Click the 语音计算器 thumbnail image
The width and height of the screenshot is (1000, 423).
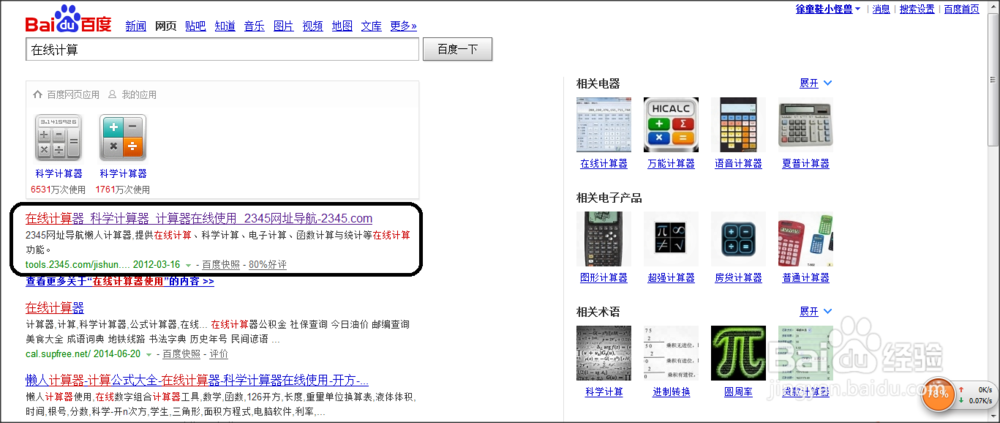pyautogui.click(x=738, y=124)
